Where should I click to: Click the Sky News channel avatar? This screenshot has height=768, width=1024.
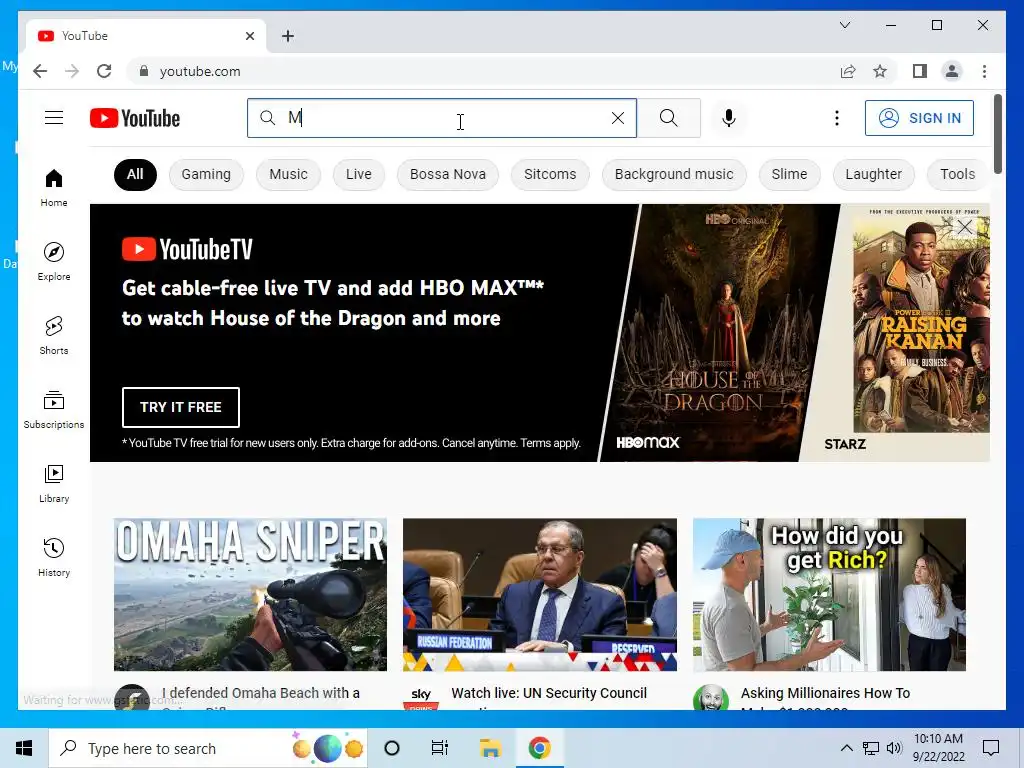421,698
